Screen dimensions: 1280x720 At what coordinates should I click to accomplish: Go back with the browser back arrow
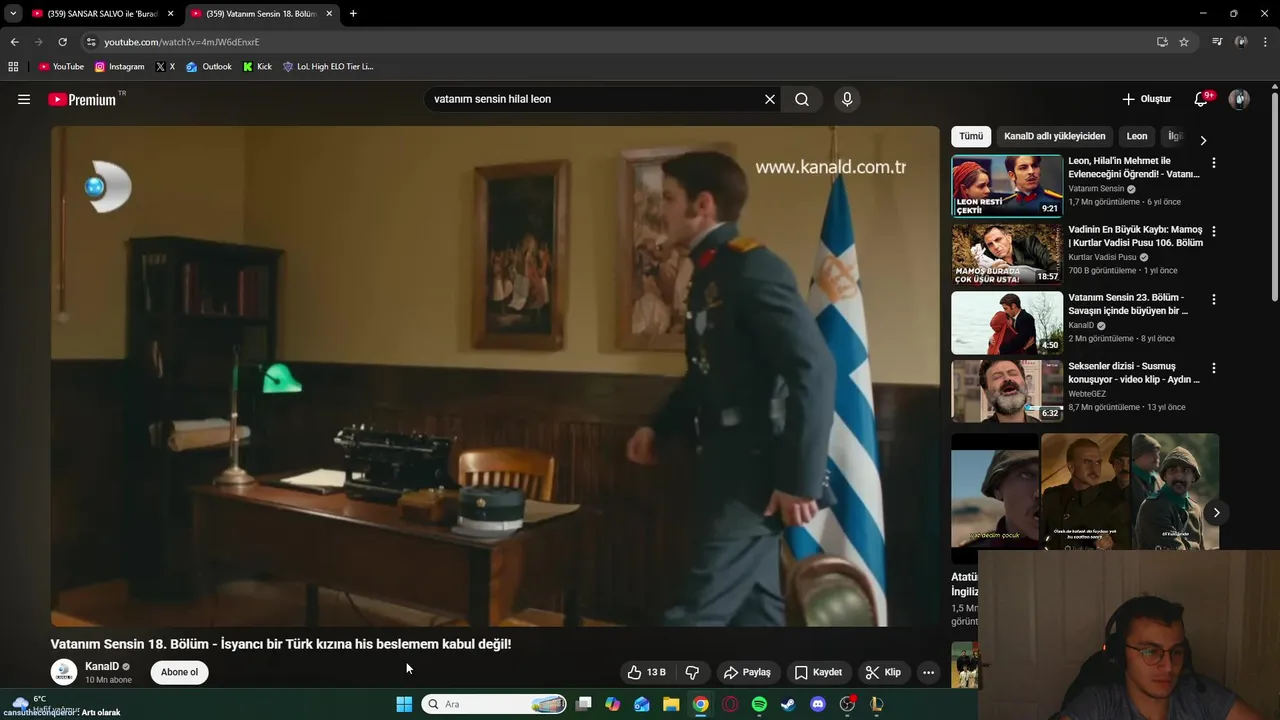[x=14, y=42]
